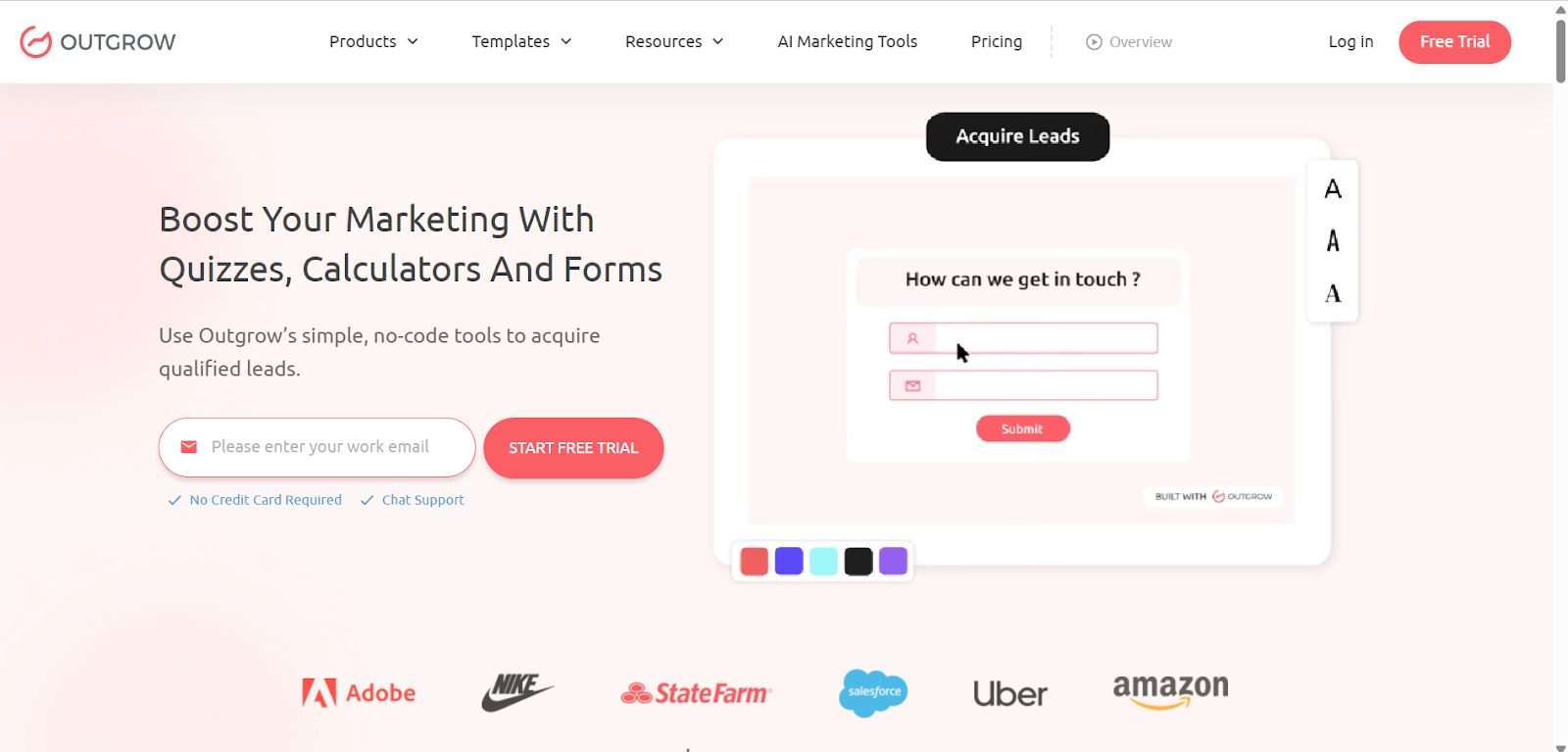Open the Templates dropdown menu
The image size is (1568, 752).
[x=521, y=41]
